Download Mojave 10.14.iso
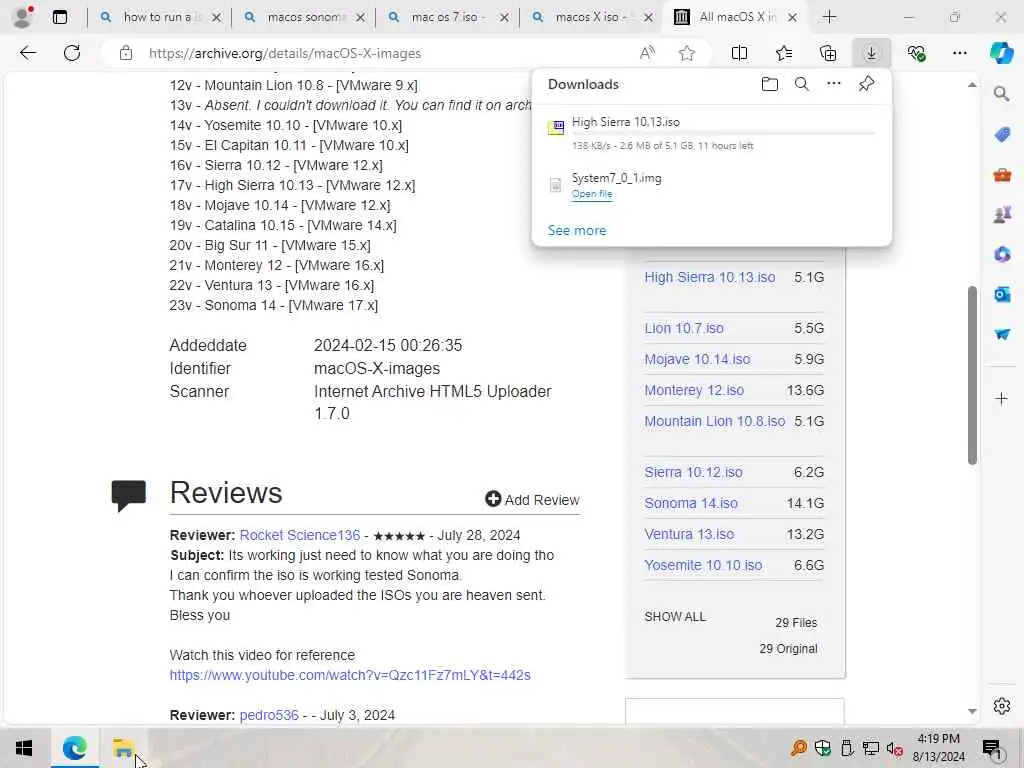This screenshot has height=768, width=1024. (x=697, y=359)
